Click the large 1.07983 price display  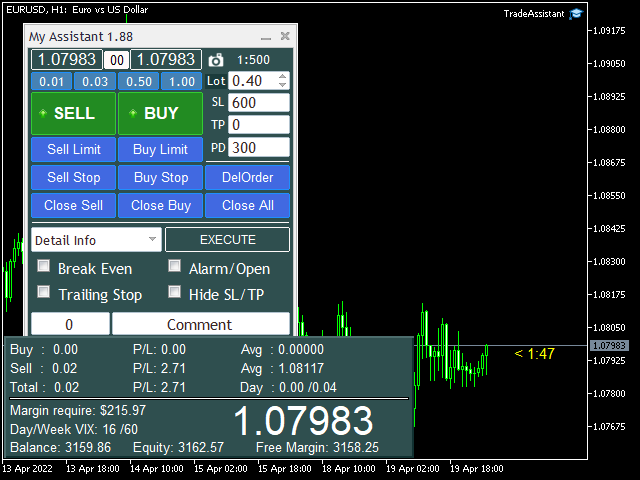(x=303, y=420)
